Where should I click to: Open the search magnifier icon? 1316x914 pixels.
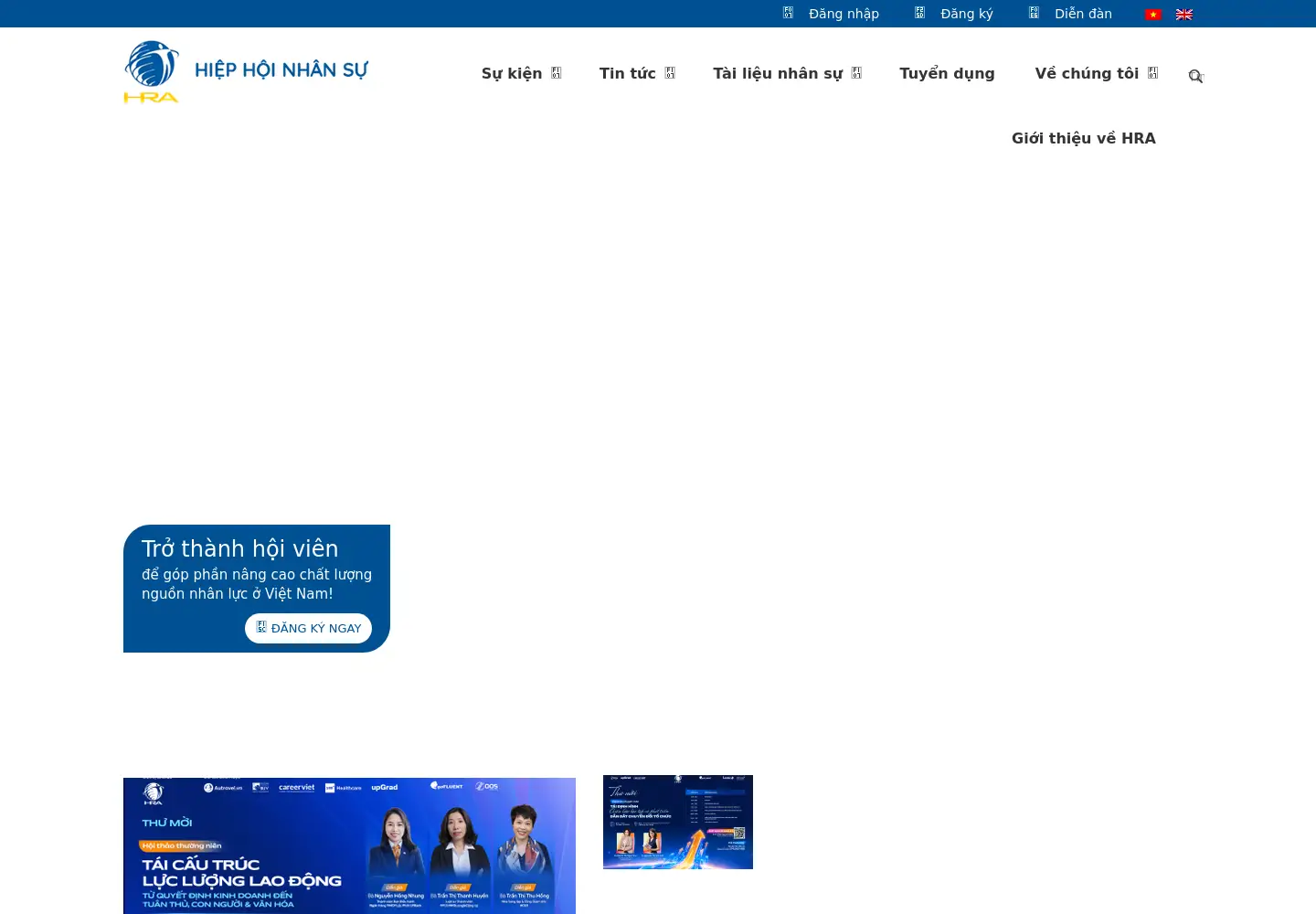click(1195, 76)
